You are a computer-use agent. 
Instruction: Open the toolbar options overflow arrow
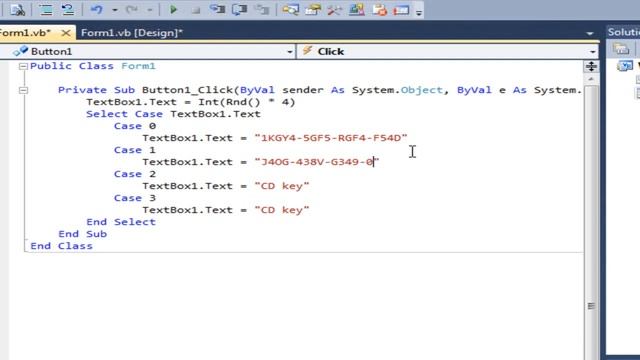tap(419, 12)
